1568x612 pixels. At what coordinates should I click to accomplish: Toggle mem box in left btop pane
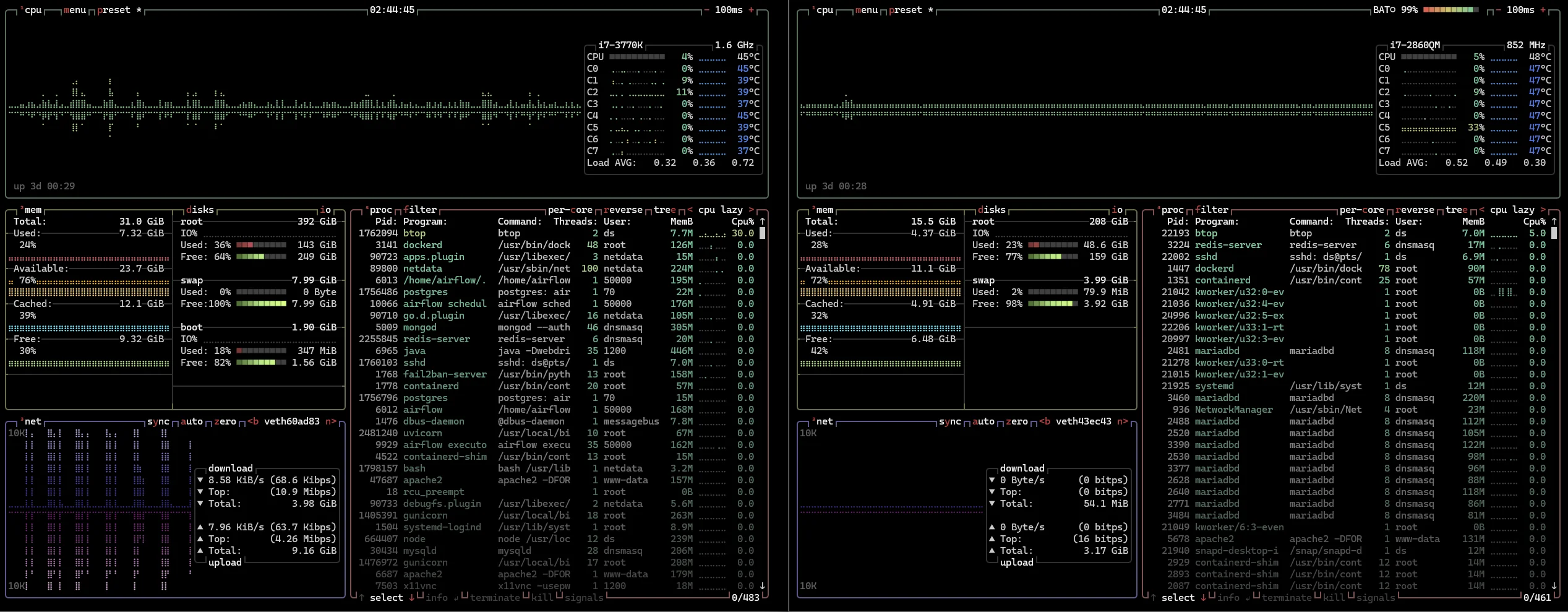[x=31, y=210]
